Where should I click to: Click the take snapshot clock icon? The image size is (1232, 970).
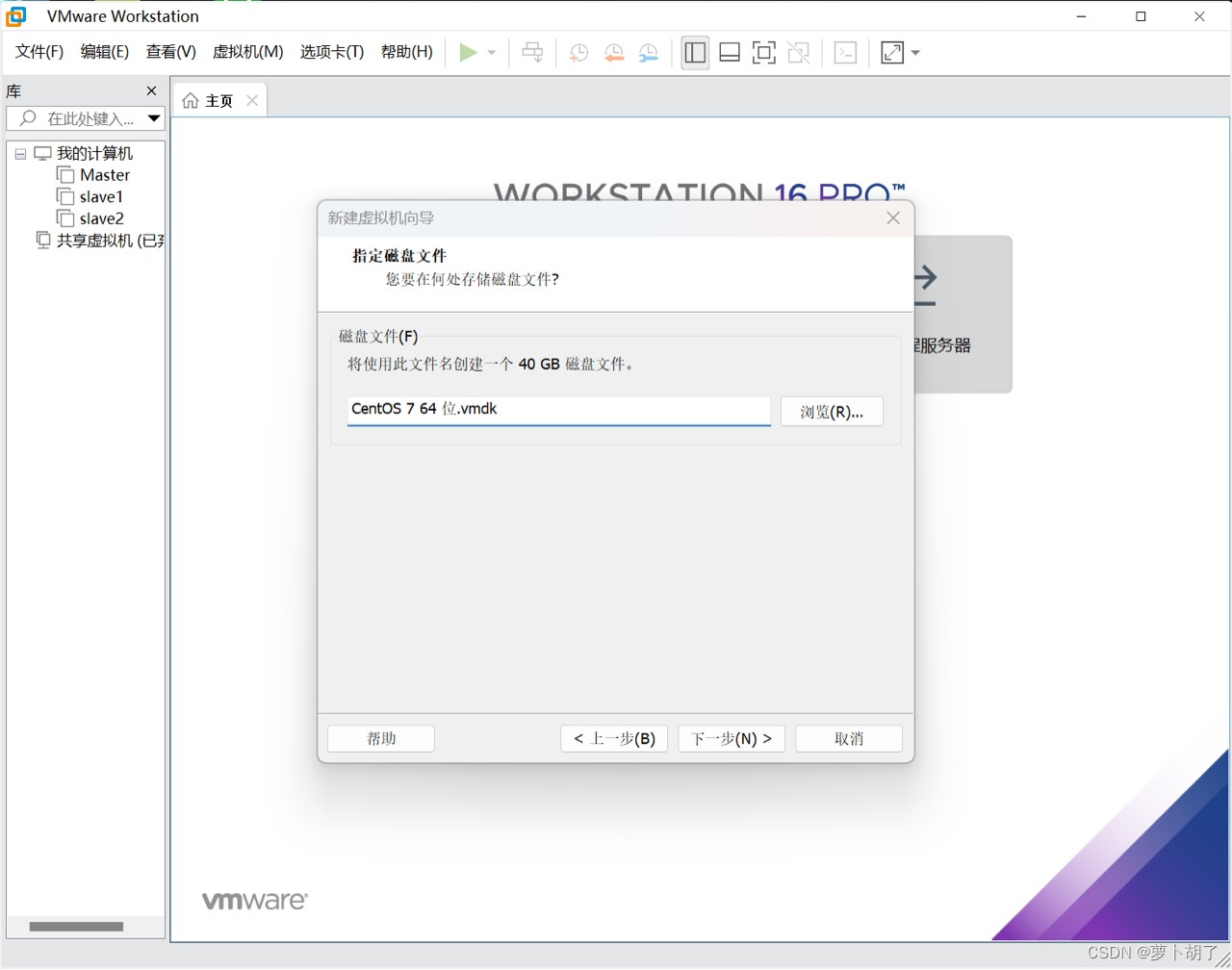(x=578, y=53)
